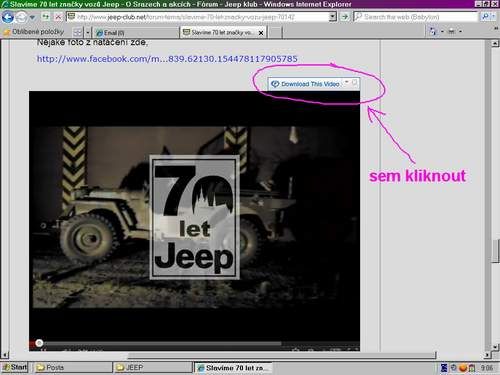Viewport: 500px width, 375px height.
Task: Open a new blank tab
Action: click(x=275, y=33)
